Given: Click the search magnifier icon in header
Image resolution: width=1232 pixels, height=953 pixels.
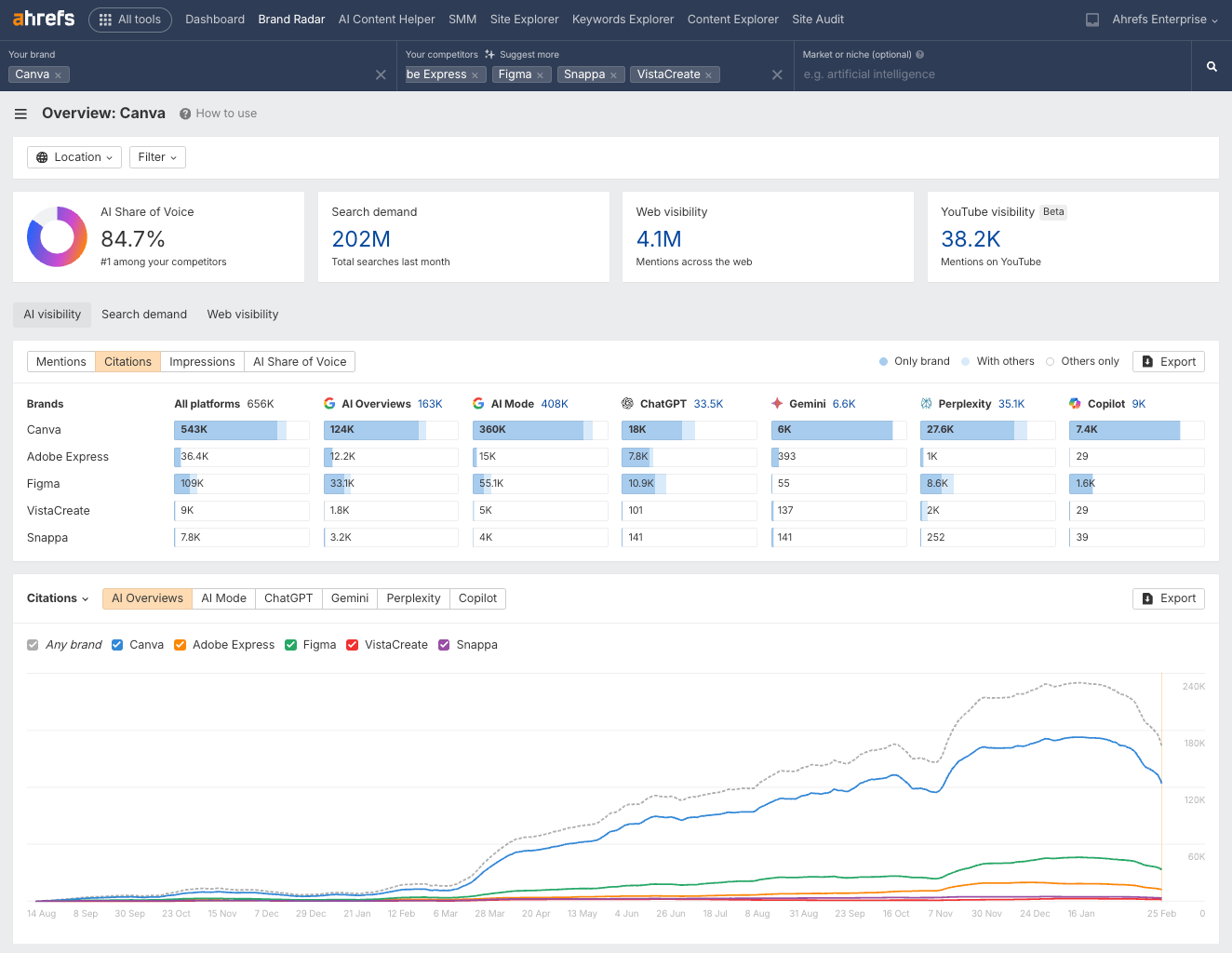Looking at the screenshot, I should tap(1210, 65).
